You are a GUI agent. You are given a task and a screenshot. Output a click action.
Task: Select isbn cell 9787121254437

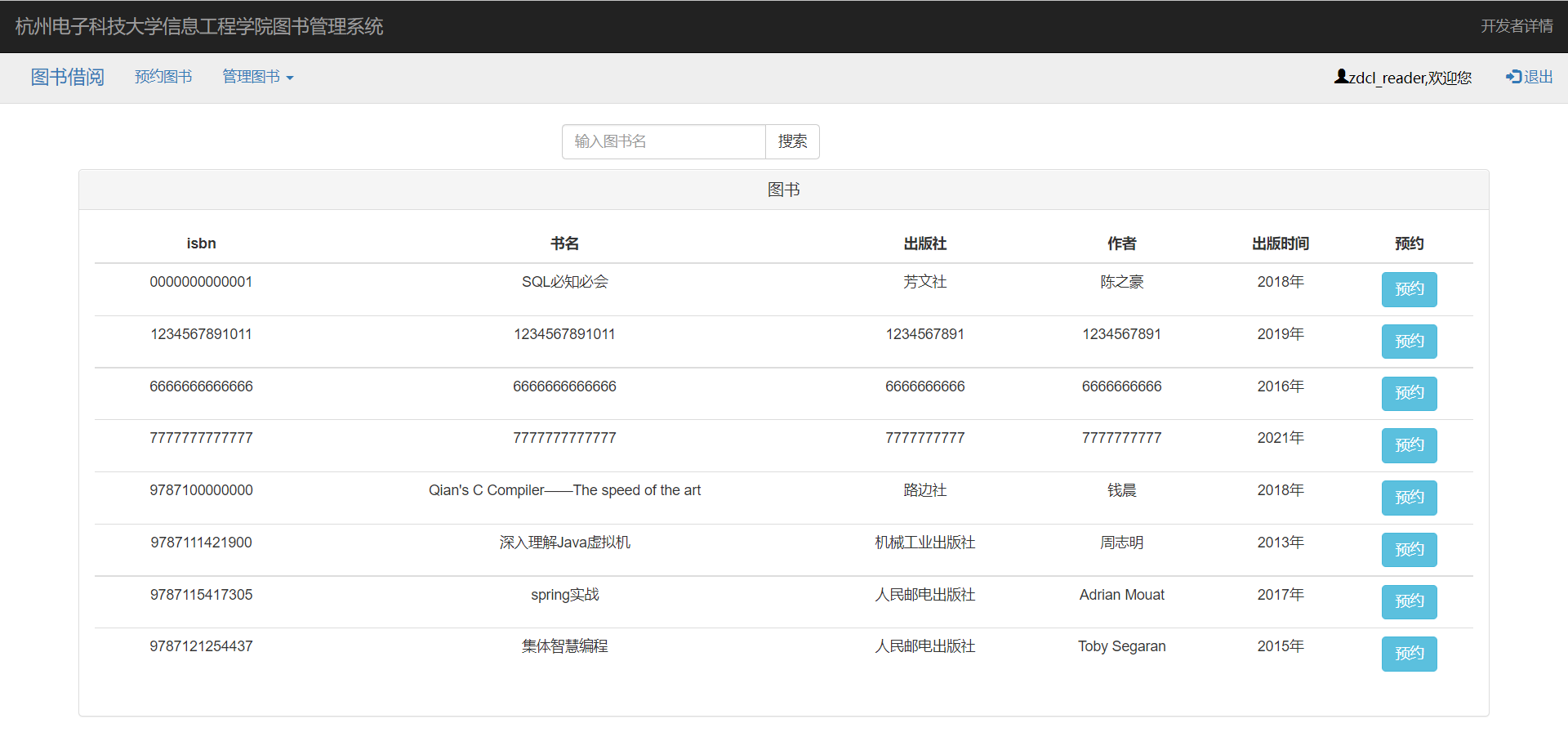click(201, 646)
